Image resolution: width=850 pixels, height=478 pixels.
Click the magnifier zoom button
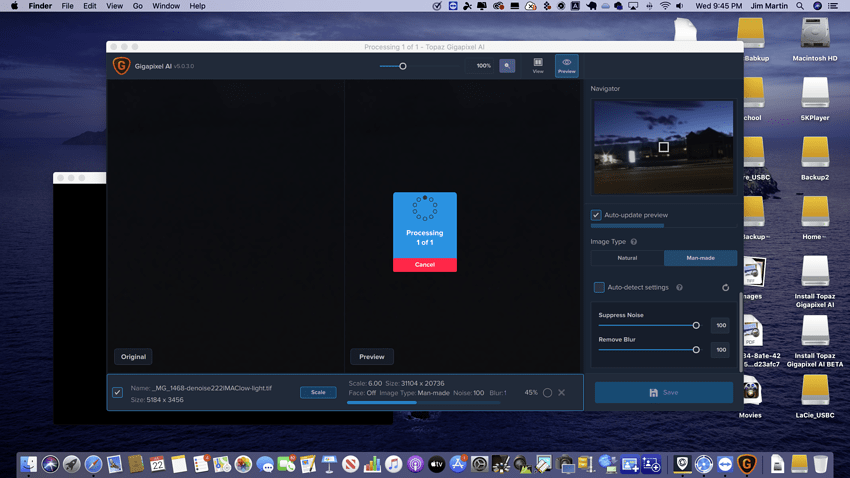[507, 66]
